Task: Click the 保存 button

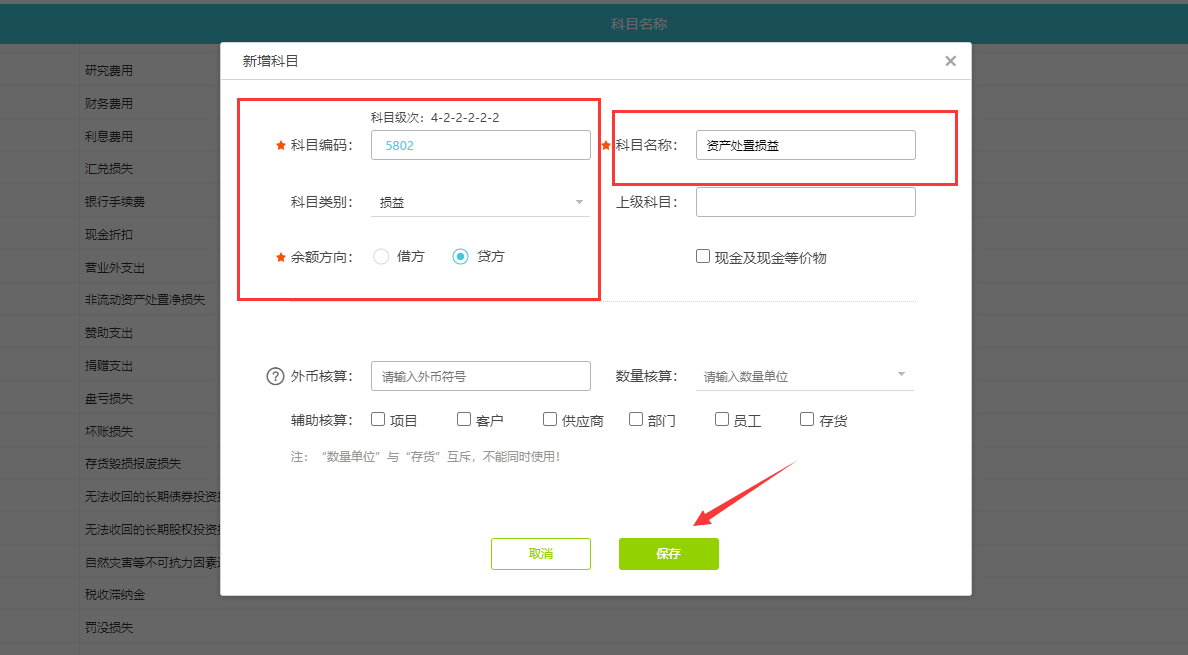Action: point(668,554)
